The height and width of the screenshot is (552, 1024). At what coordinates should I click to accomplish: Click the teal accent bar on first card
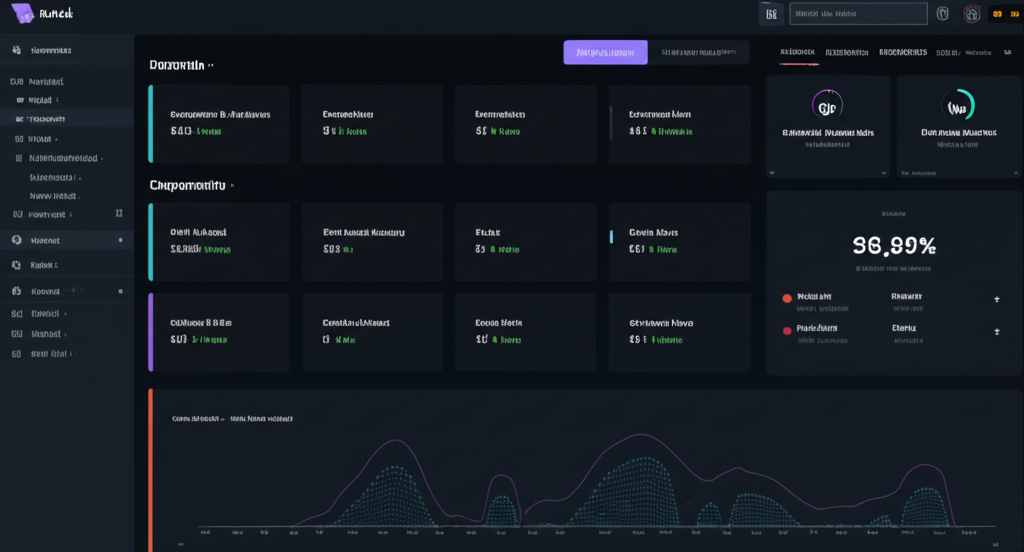tap(151, 124)
